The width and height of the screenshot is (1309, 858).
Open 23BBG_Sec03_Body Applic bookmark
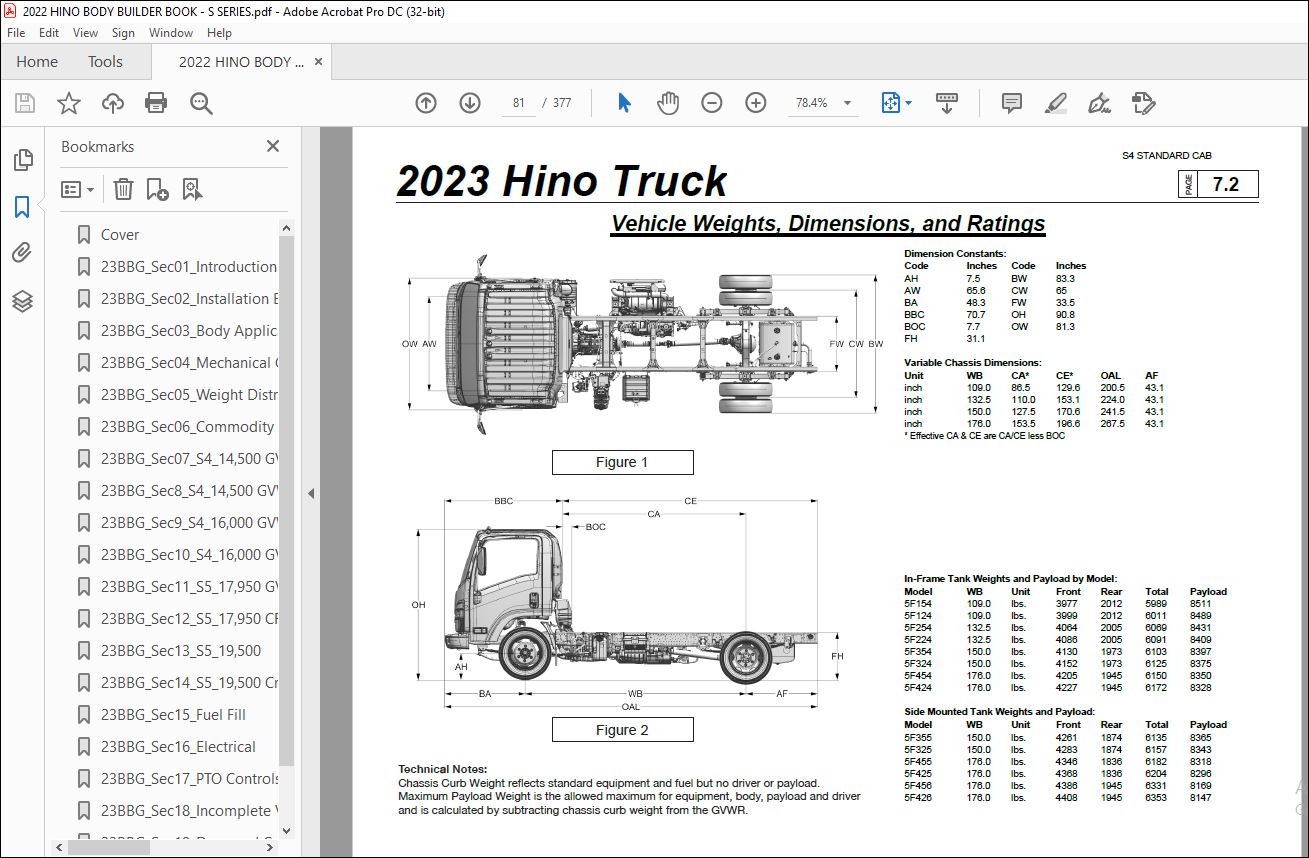189,331
